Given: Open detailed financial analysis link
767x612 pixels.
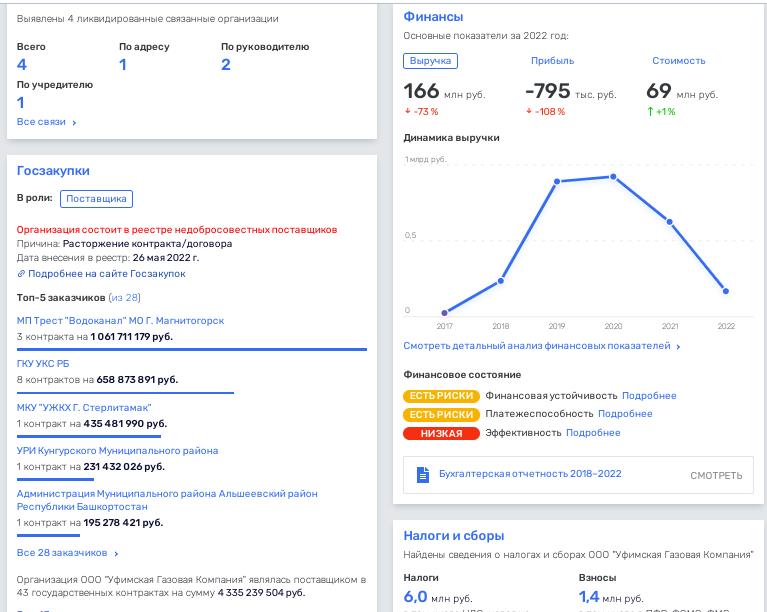Looking at the screenshot, I should click(x=537, y=346).
